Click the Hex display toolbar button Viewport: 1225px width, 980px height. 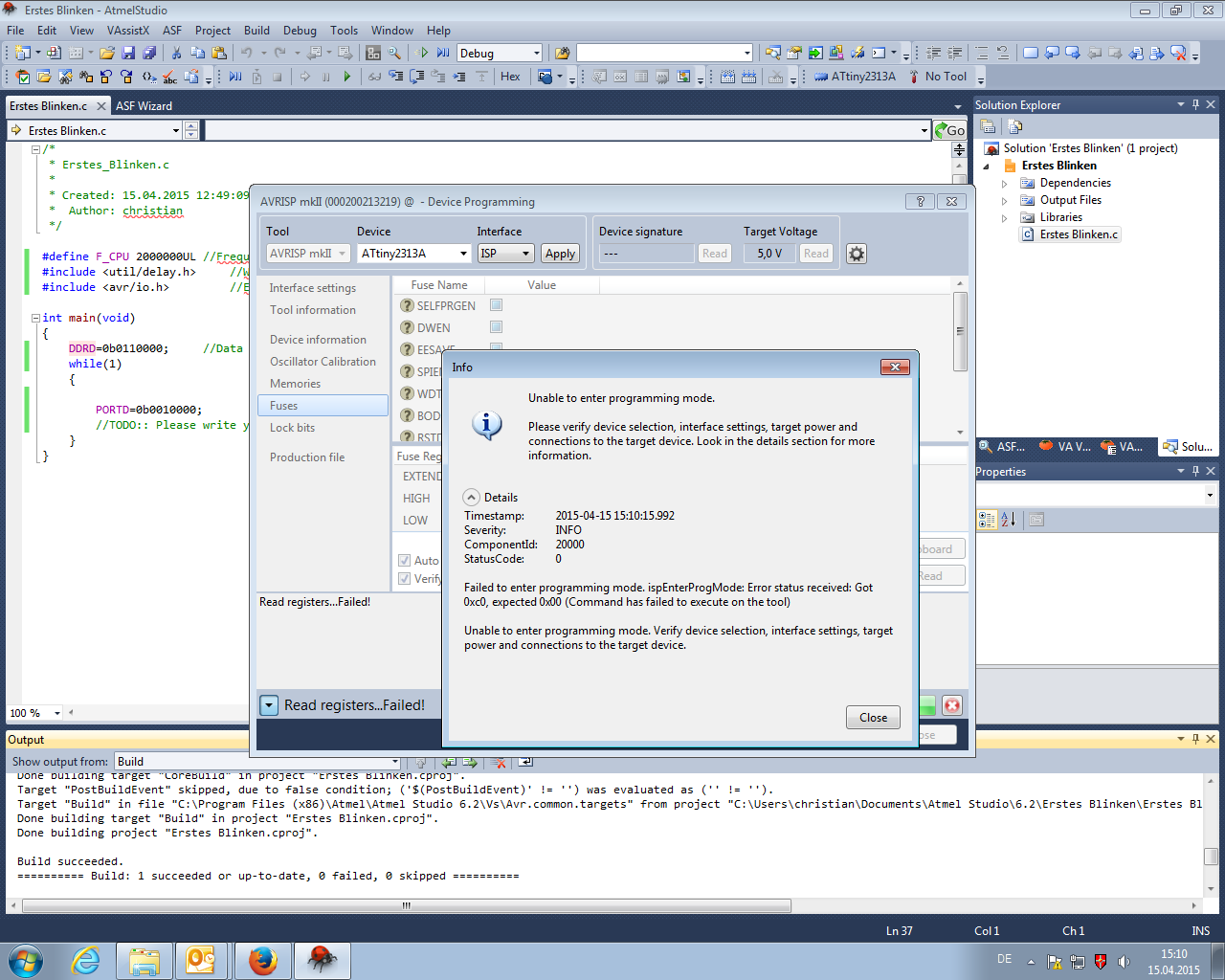[x=510, y=77]
